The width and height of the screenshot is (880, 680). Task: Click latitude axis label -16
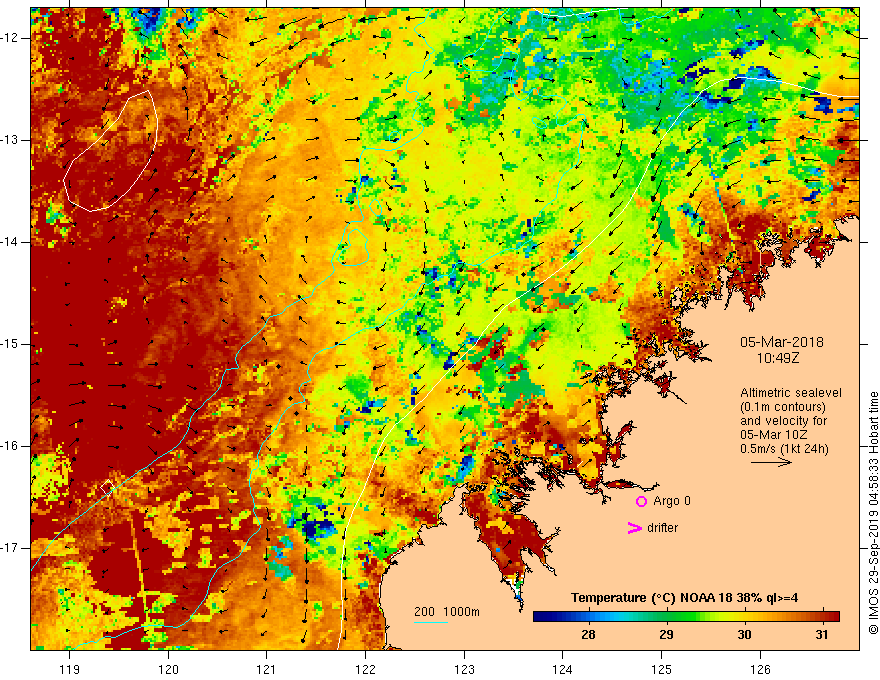pos(10,446)
